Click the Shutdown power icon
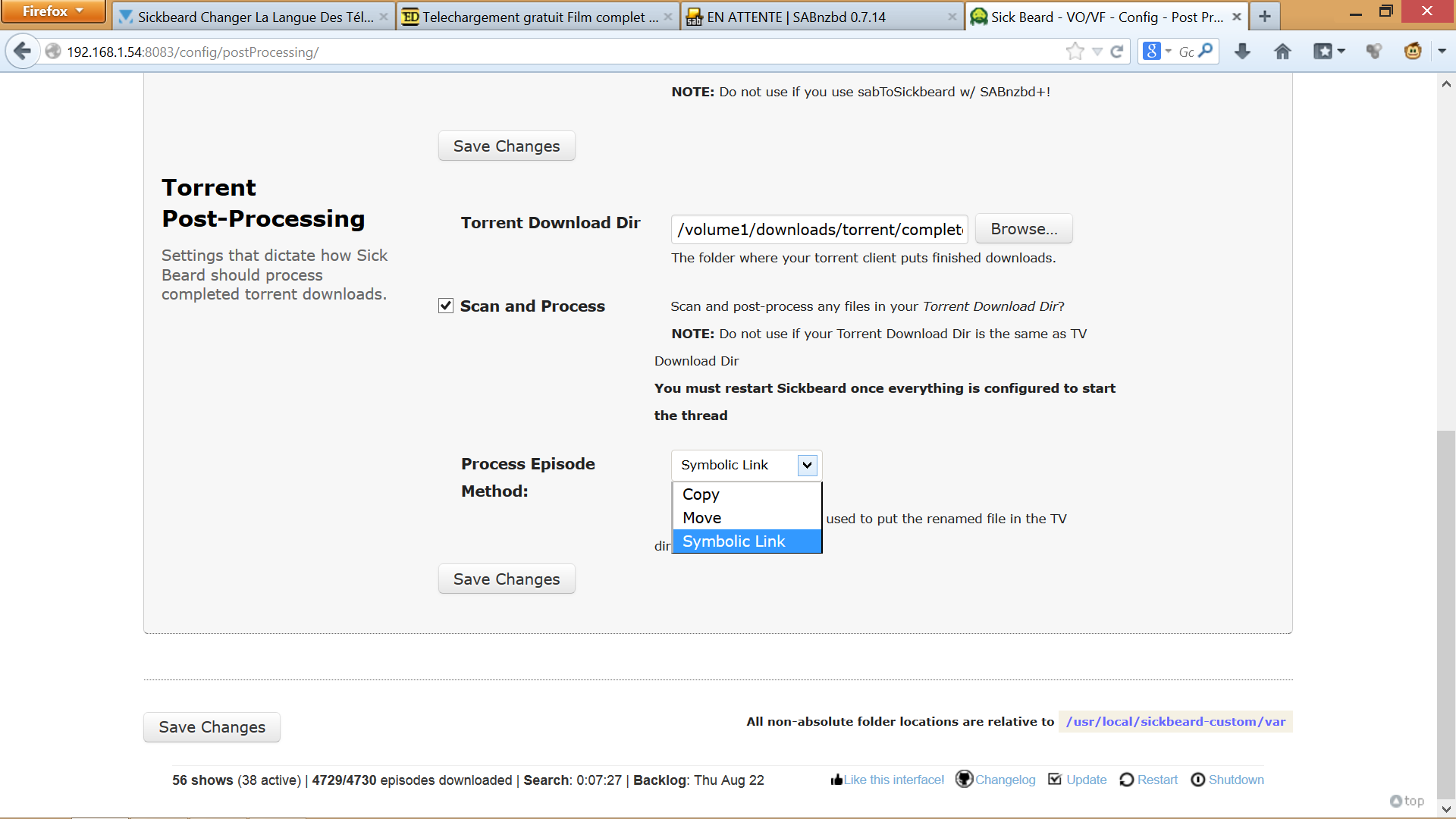Viewport: 1456px width, 819px height. [1197, 780]
